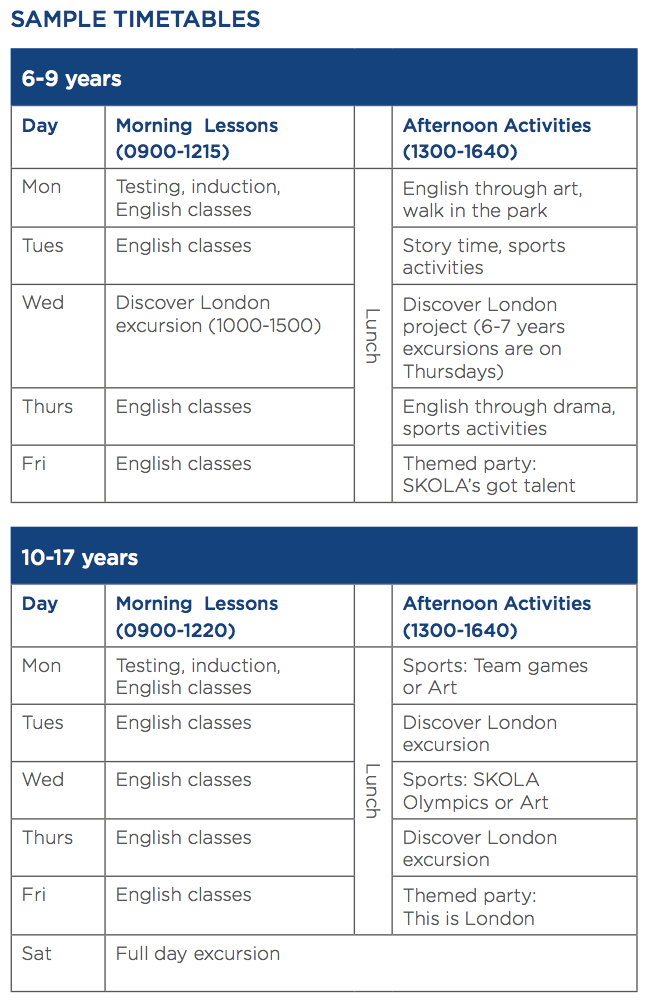Image resolution: width=652 pixels, height=1004 pixels.
Task: Click the "SAMPLE TIMETABLES" heading
Action: 135,19
